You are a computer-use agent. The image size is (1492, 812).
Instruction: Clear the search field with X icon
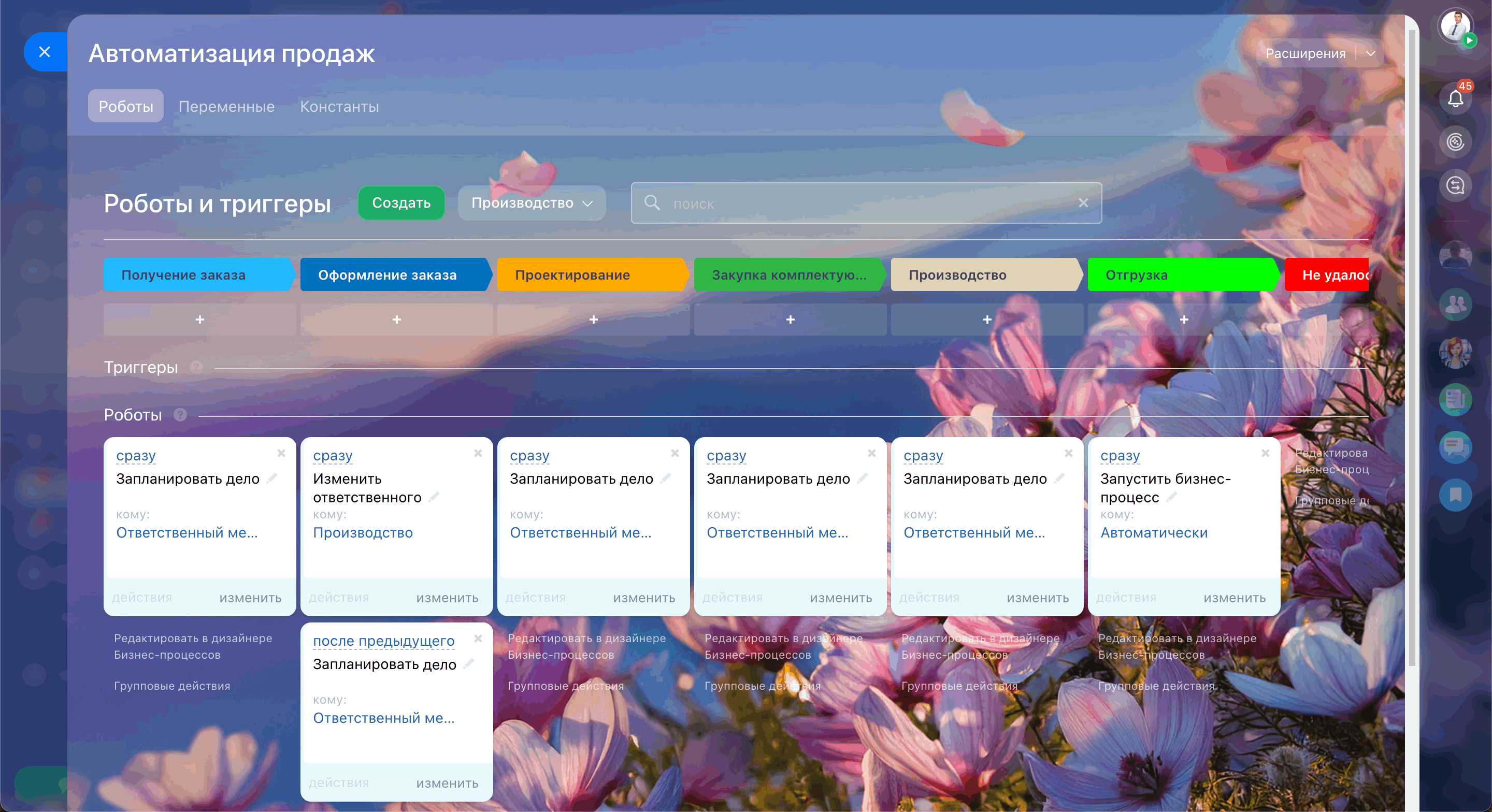(1083, 202)
